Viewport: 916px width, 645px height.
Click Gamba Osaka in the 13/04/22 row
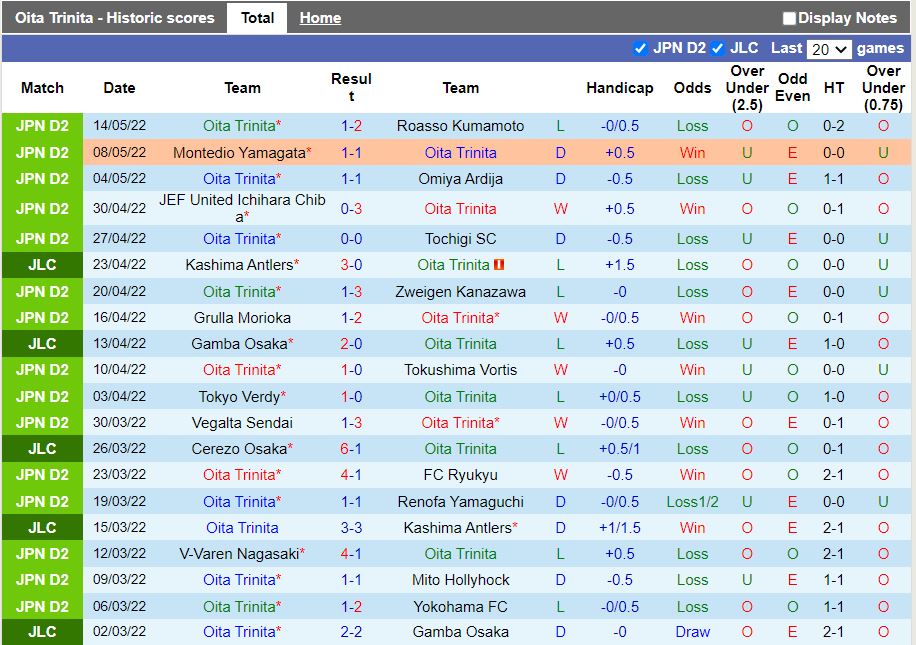pos(239,344)
